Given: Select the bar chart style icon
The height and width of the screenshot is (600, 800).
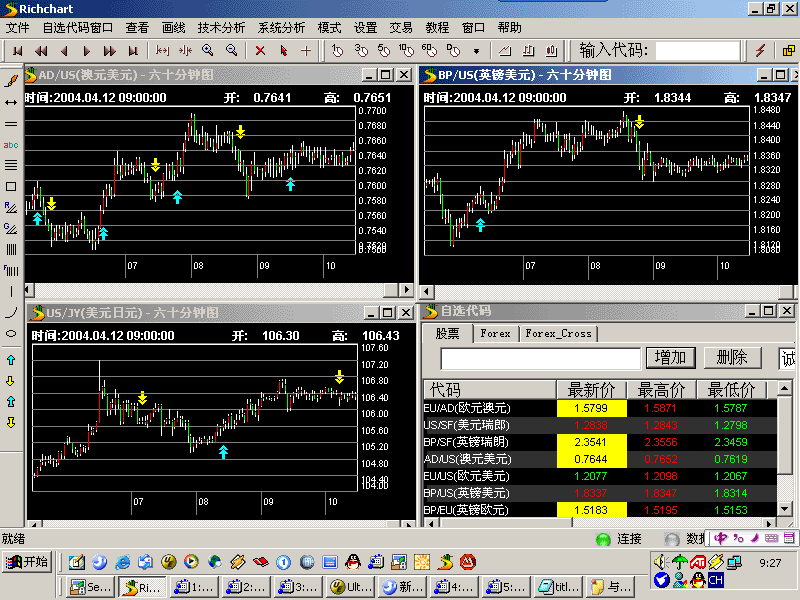Looking at the screenshot, I should [x=529, y=51].
